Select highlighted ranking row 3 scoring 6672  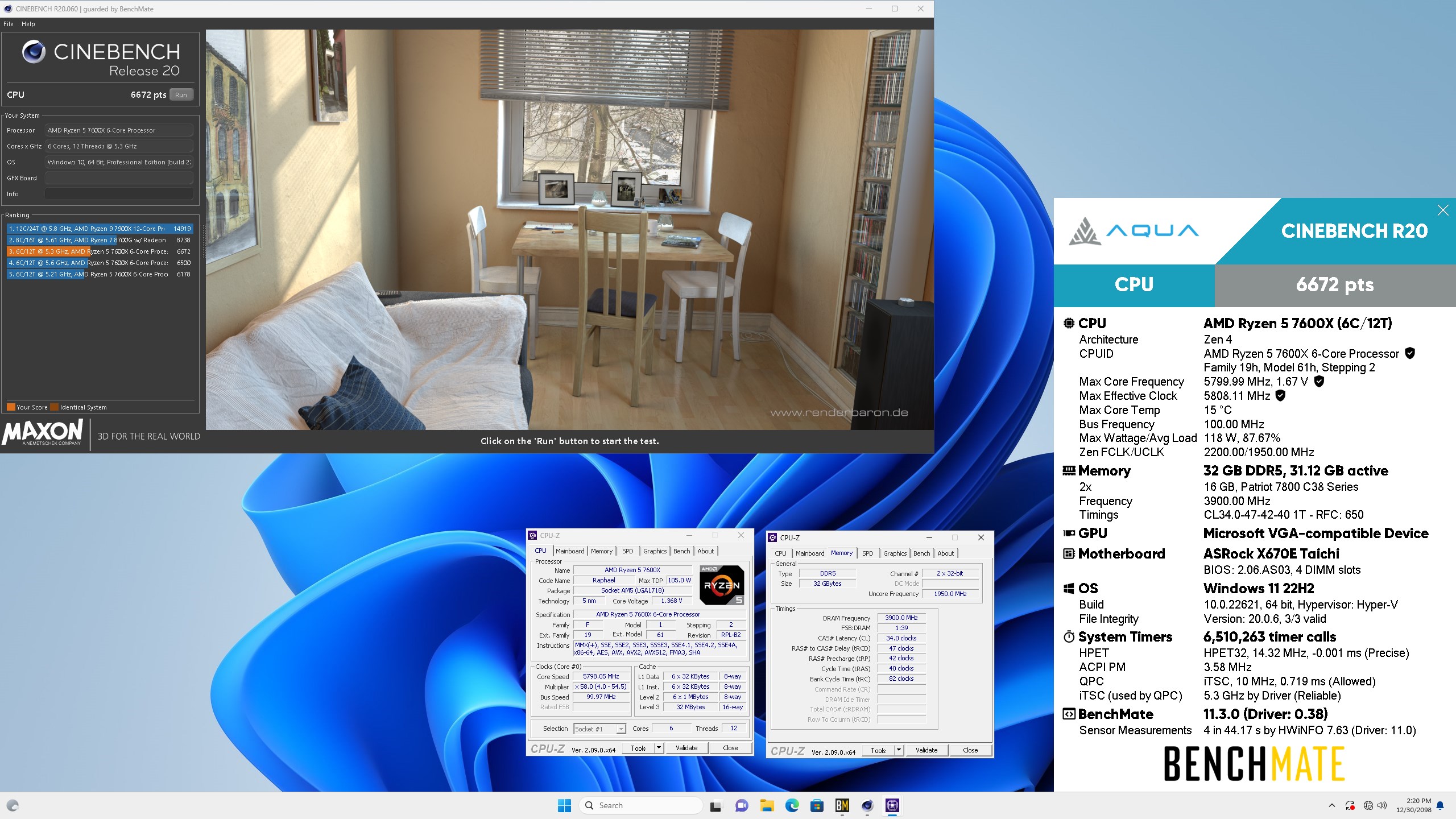[100, 251]
